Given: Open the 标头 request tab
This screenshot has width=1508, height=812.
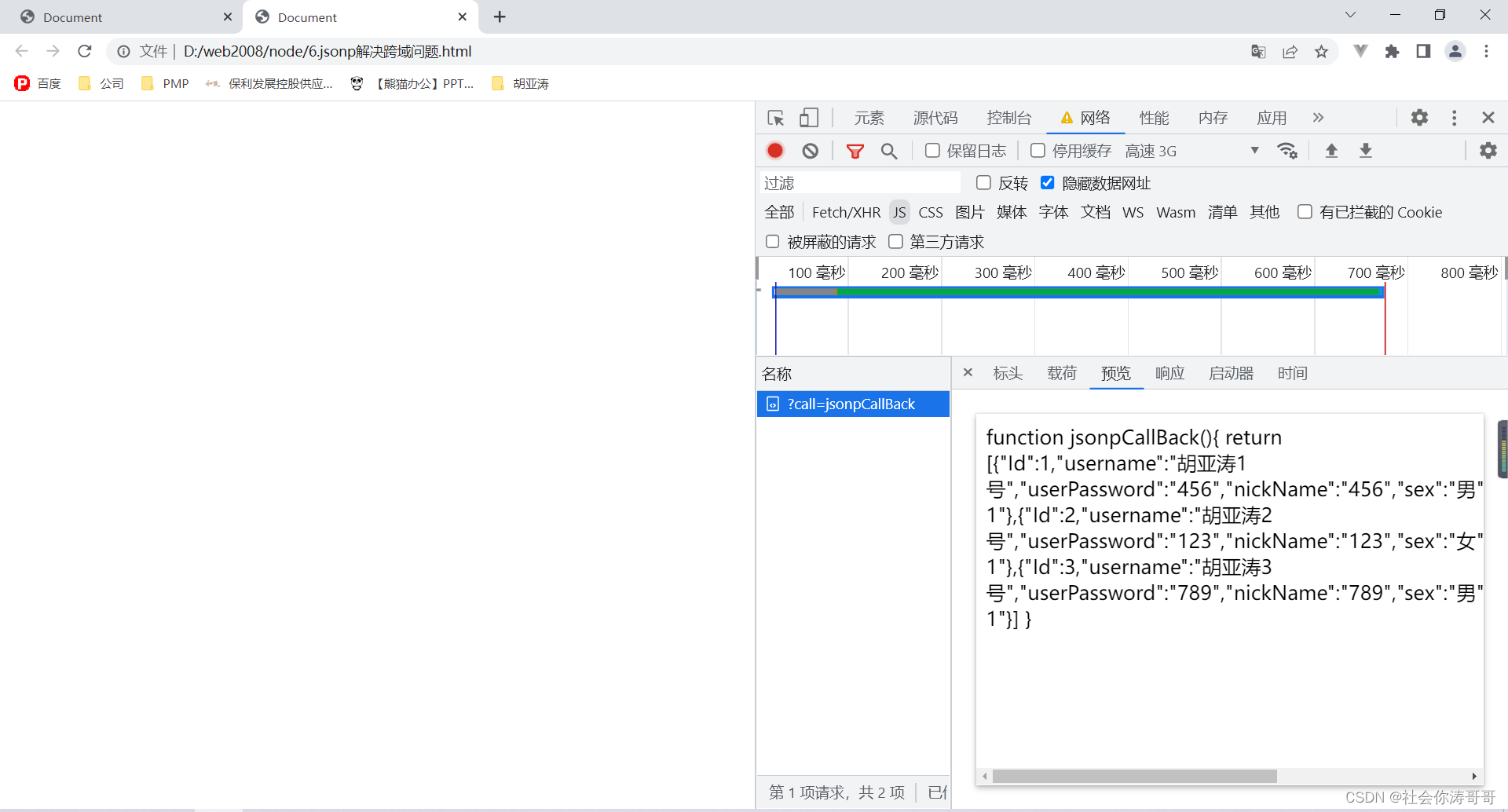Looking at the screenshot, I should (x=1008, y=373).
